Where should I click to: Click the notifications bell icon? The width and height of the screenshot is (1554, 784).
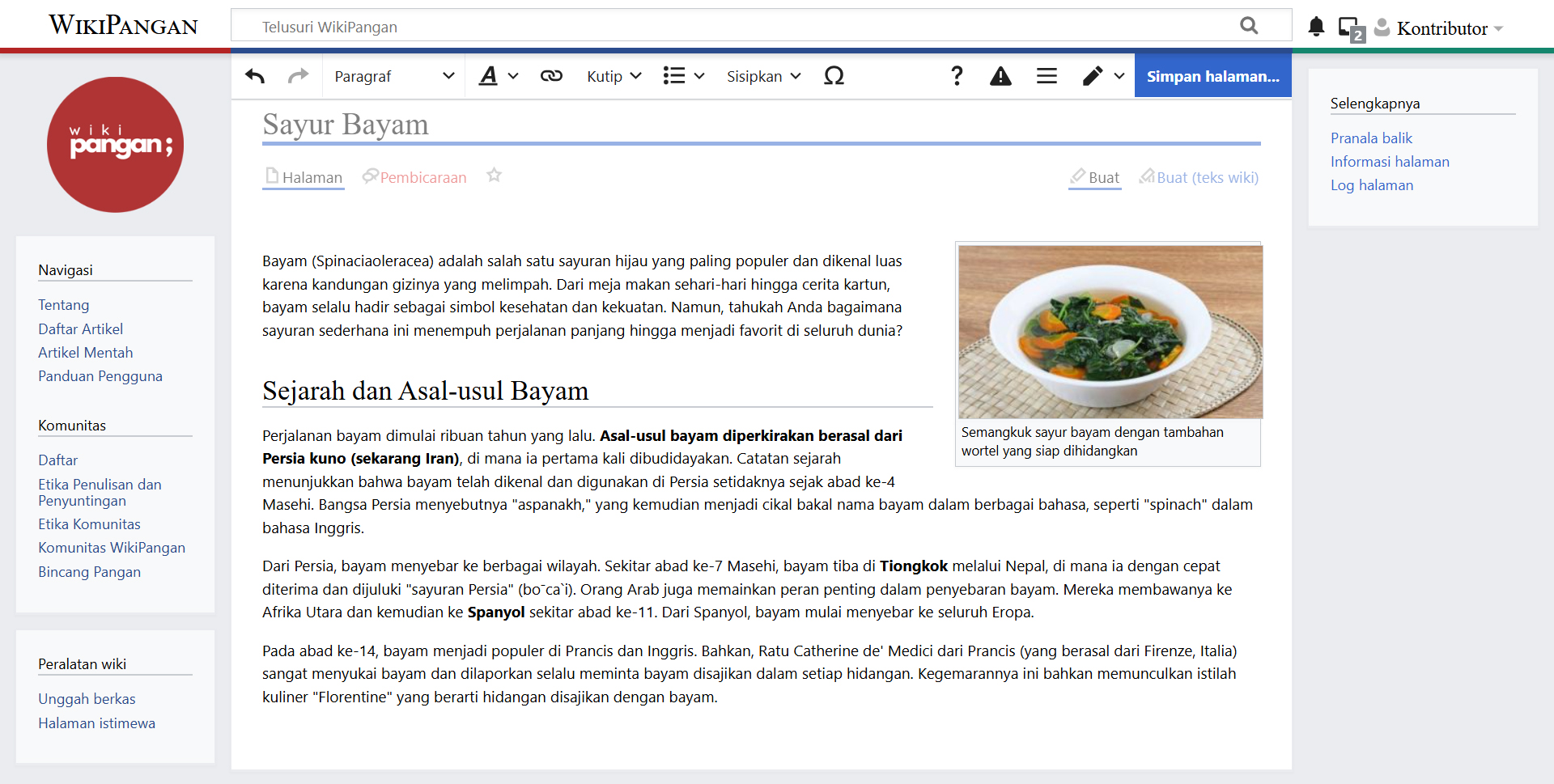coord(1316,28)
